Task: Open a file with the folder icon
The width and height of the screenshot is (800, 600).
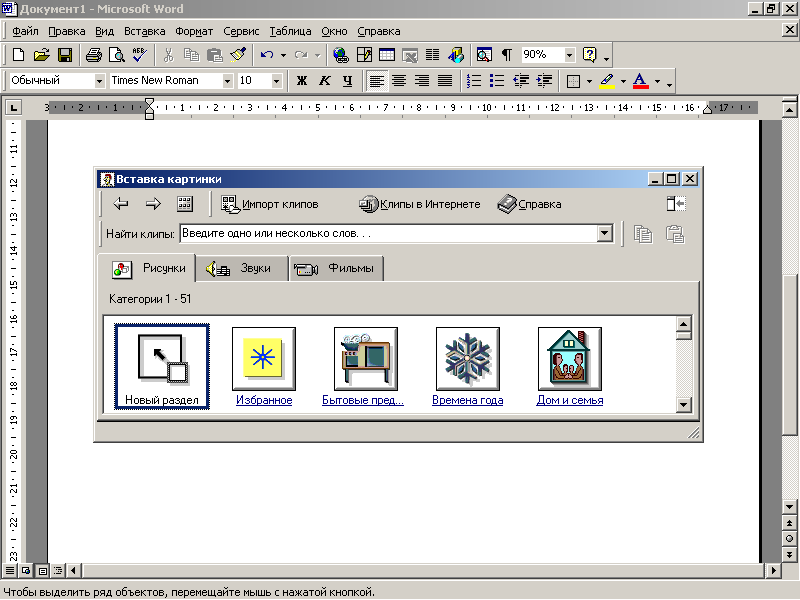Action: pos(42,55)
